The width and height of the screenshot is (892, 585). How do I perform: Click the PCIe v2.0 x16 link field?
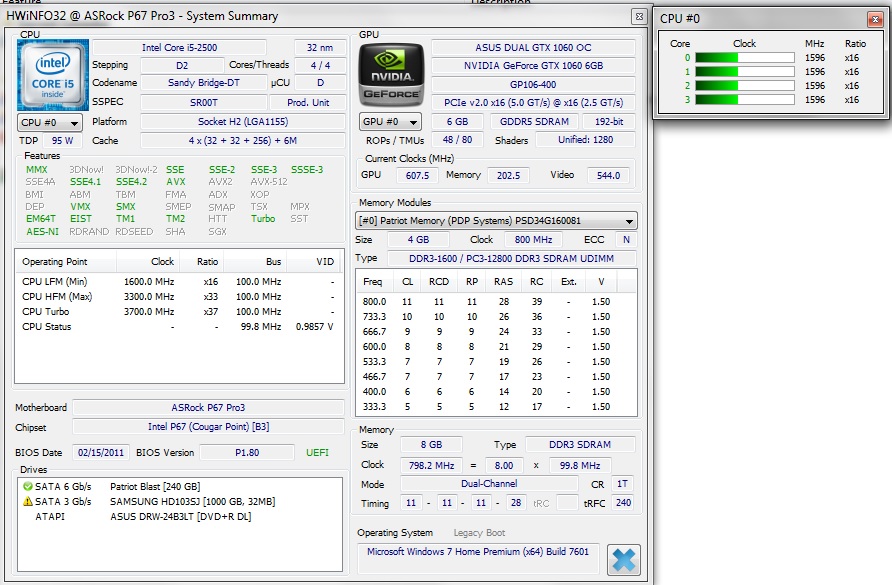point(533,102)
